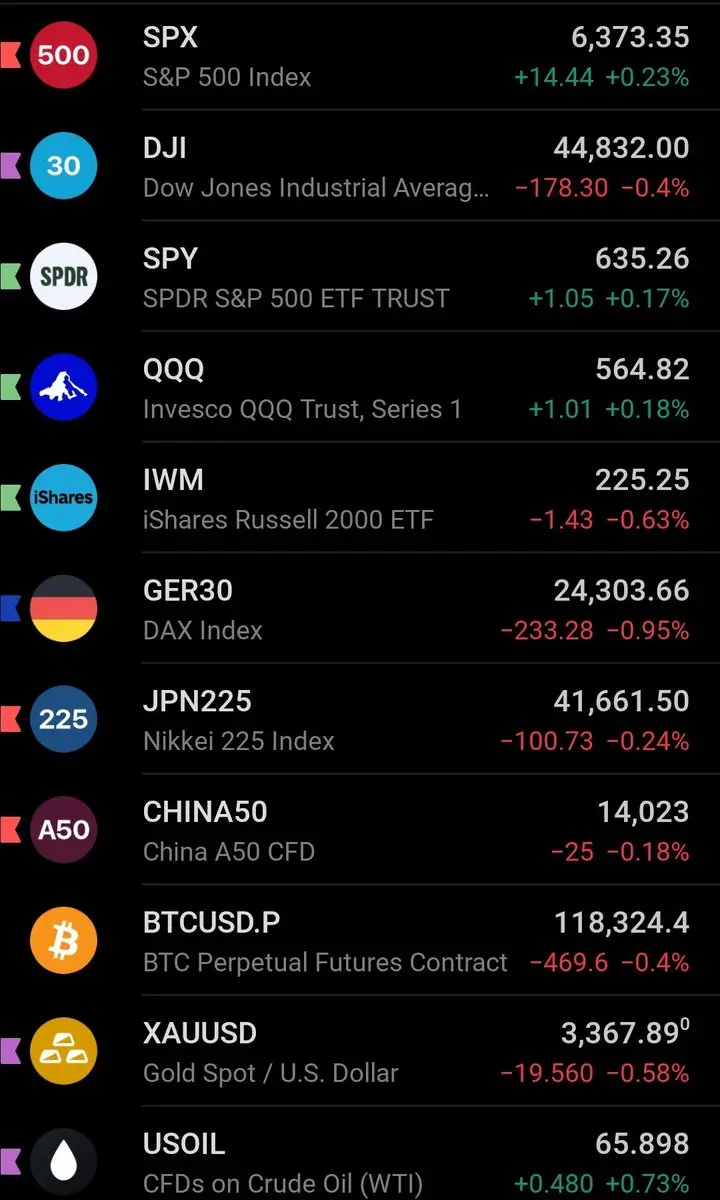Open the iShares logo for IWM
720x1200 pixels.
pos(63,497)
